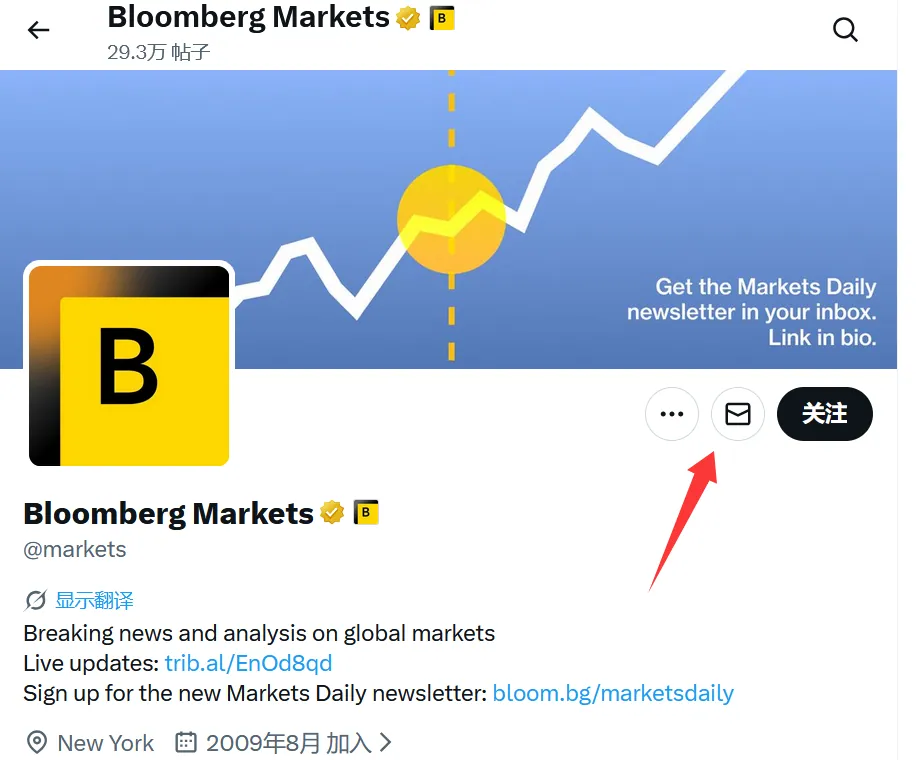This screenshot has width=923, height=760.
Task: Click the Bloomberg affiliate badge in the top header
Action: (442, 17)
